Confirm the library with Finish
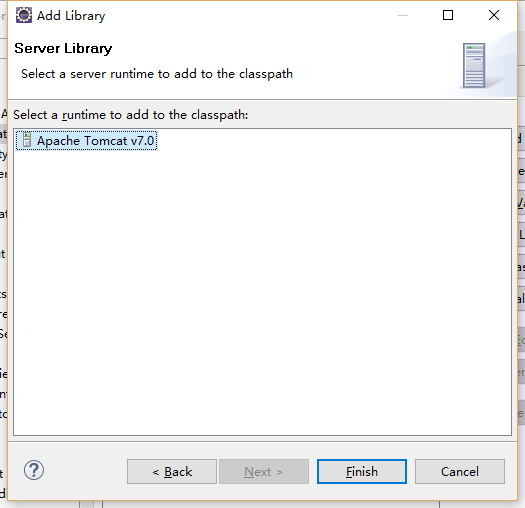This screenshot has width=525, height=508. pos(362,471)
